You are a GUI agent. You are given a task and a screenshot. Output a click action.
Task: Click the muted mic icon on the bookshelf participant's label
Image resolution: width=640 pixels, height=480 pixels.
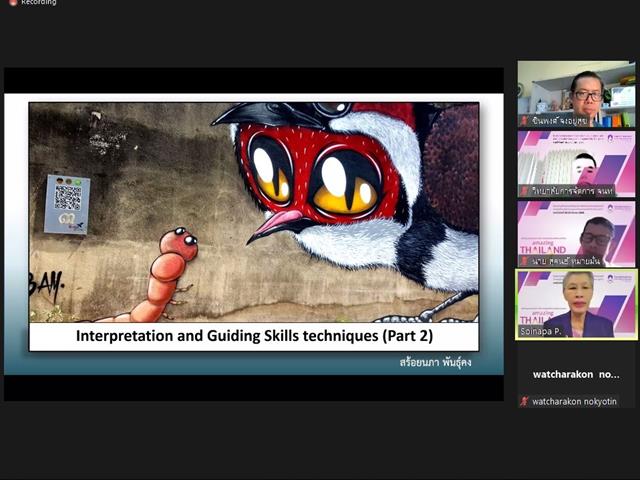point(524,121)
